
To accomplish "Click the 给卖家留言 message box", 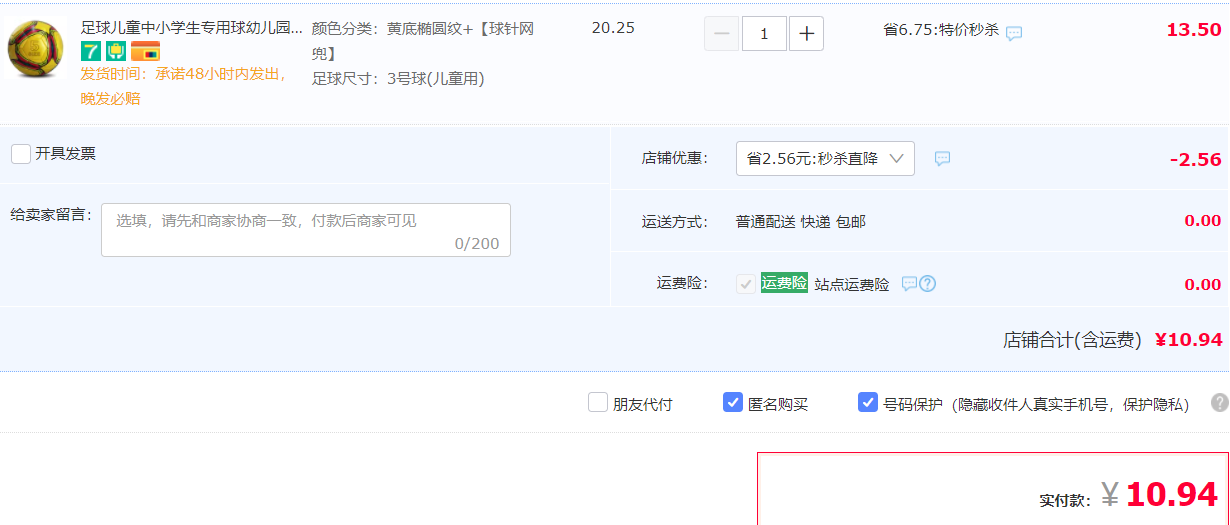I will click(306, 230).
